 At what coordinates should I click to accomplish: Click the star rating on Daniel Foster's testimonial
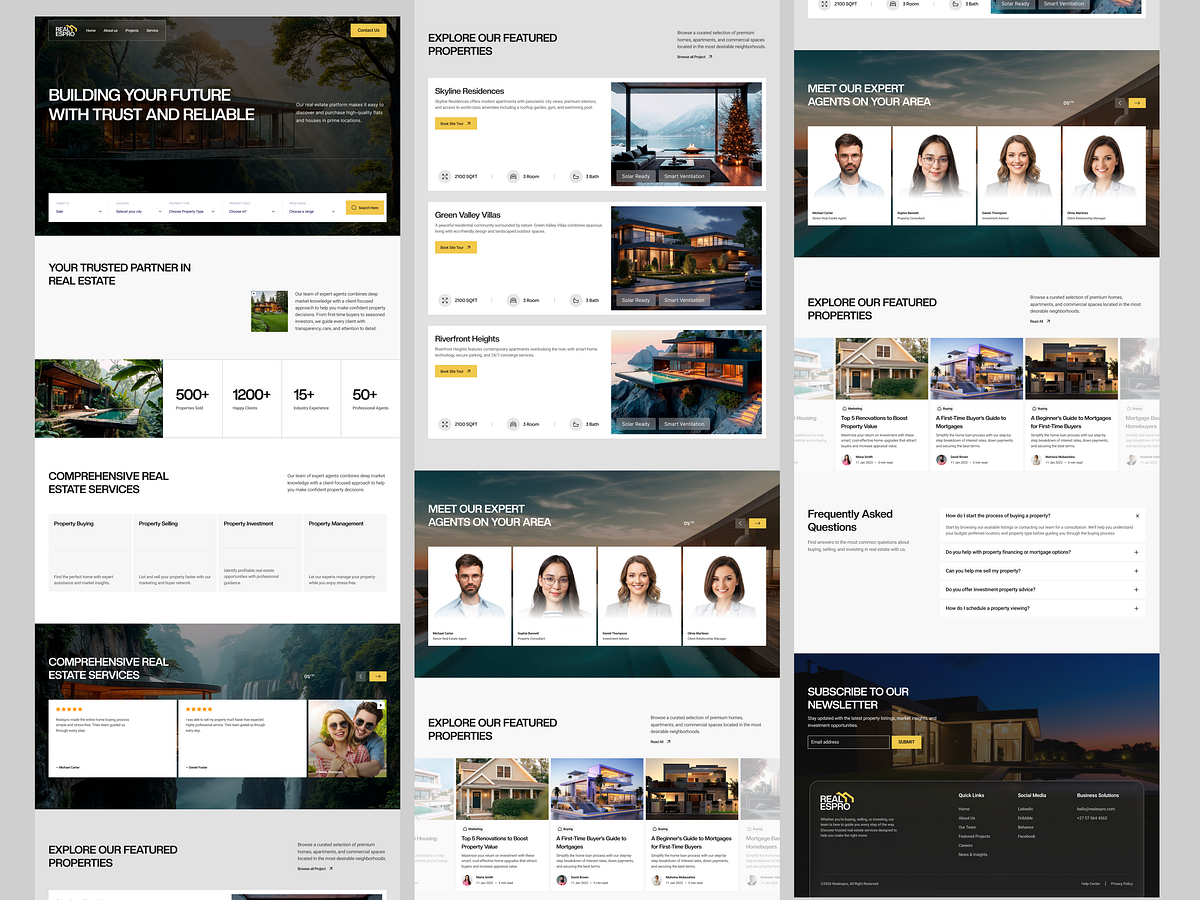point(199,709)
